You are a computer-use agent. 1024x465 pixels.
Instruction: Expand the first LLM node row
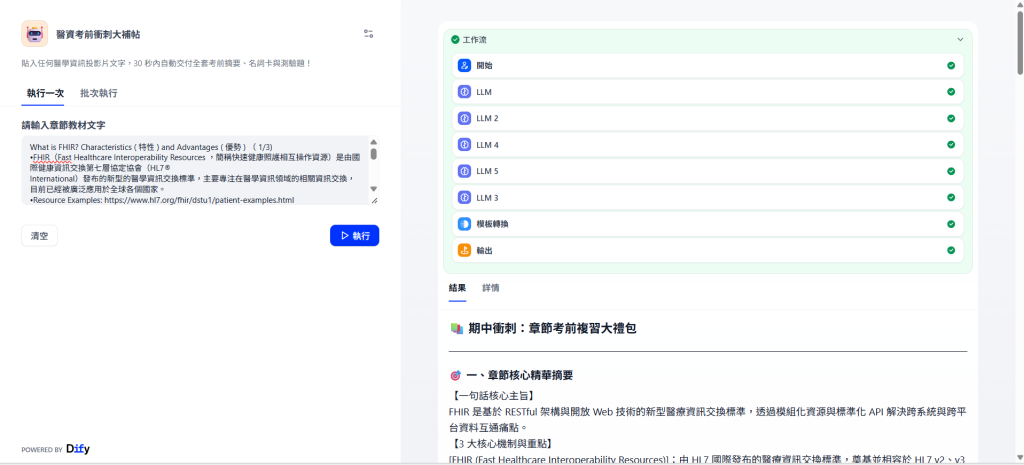(708, 92)
